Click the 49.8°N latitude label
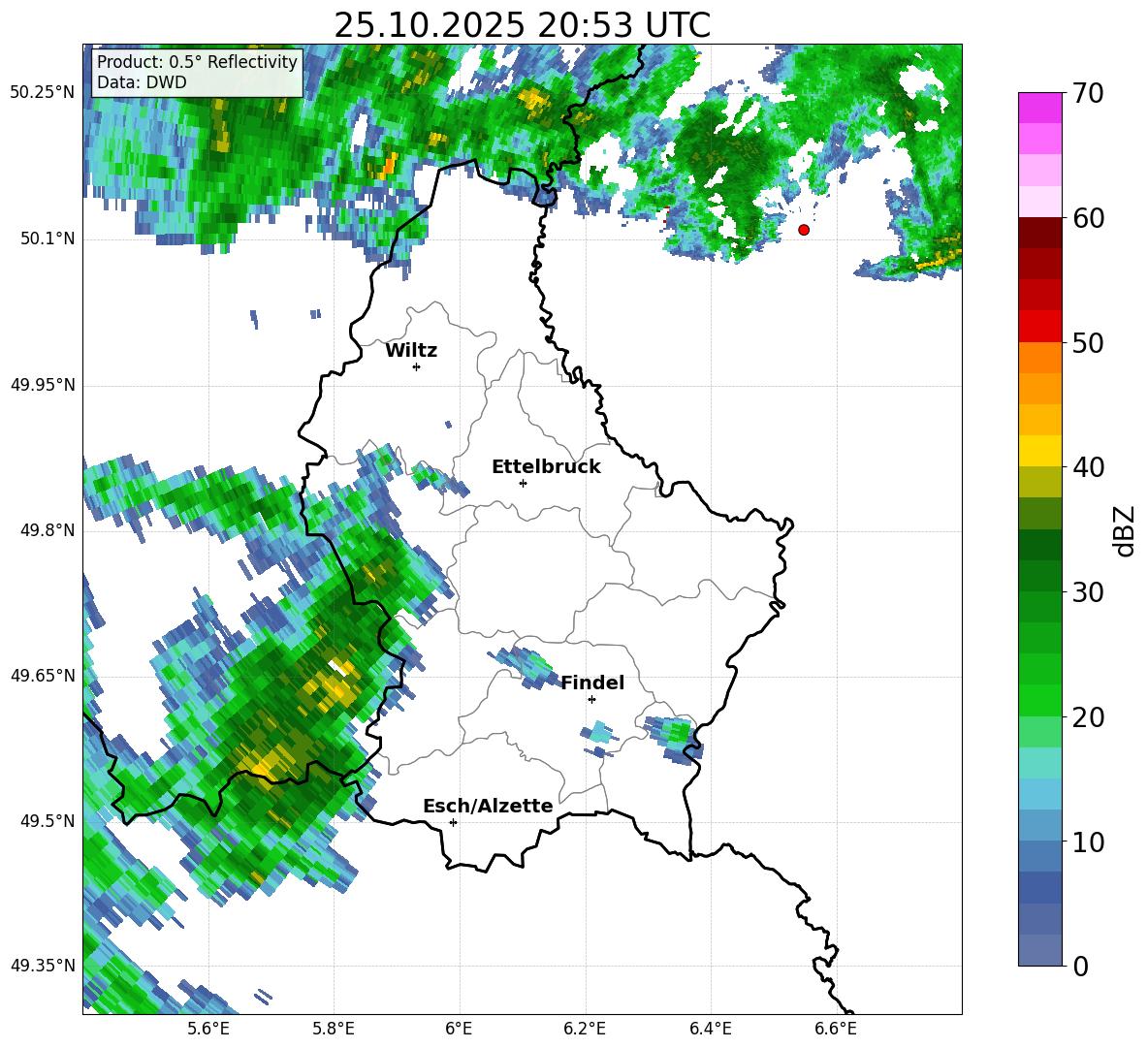This screenshot has width=1148, height=1048. pyautogui.click(x=48, y=529)
